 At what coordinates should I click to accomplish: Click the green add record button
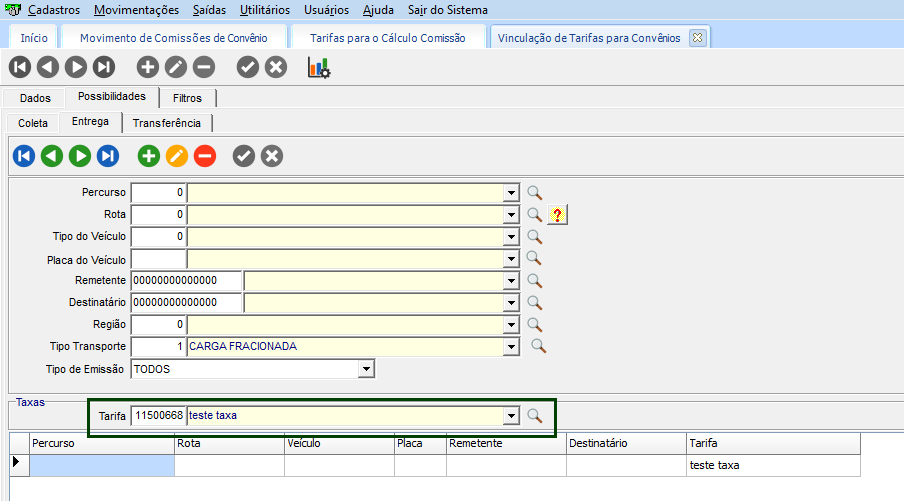148,156
